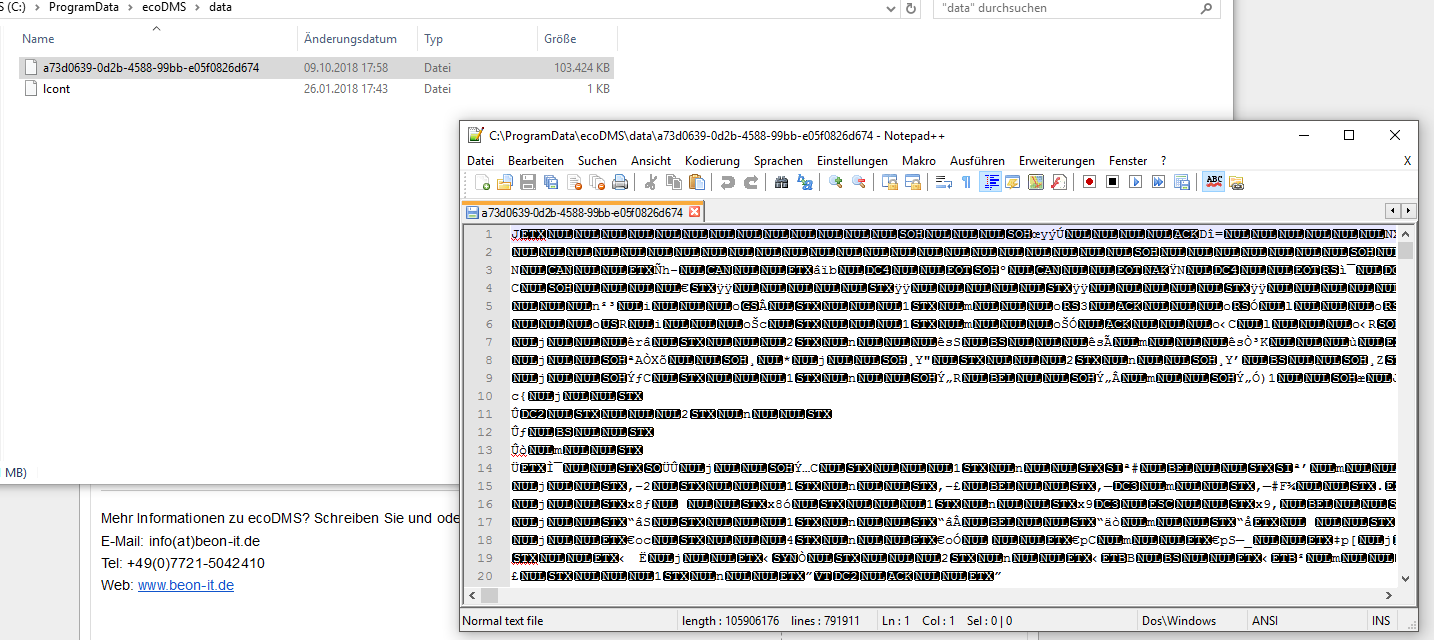Toggle the ABC spell check button
1434x640 pixels.
pos(1214,182)
